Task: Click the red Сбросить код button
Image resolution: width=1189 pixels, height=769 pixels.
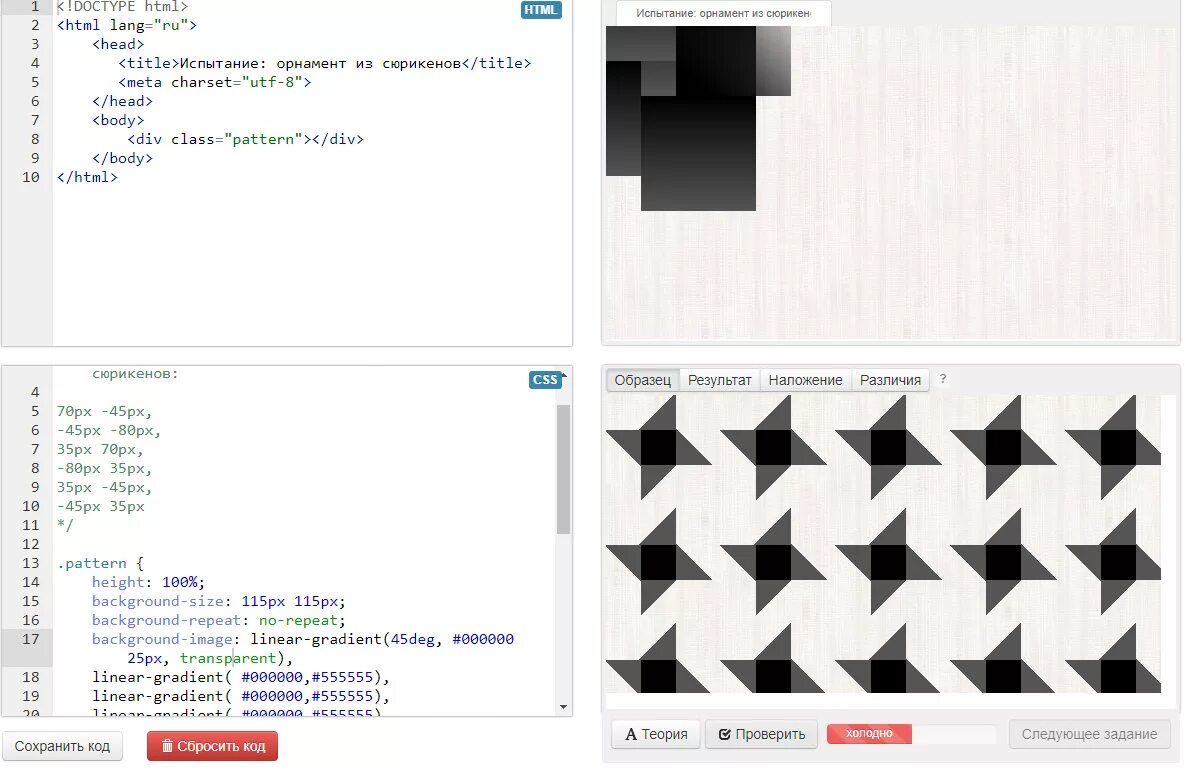Action: pyautogui.click(x=212, y=746)
